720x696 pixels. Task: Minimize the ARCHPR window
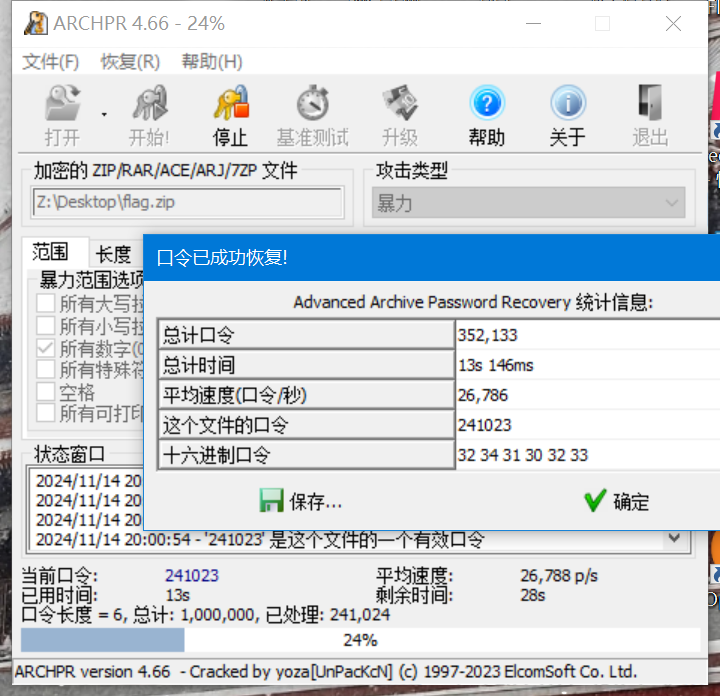pos(533,23)
